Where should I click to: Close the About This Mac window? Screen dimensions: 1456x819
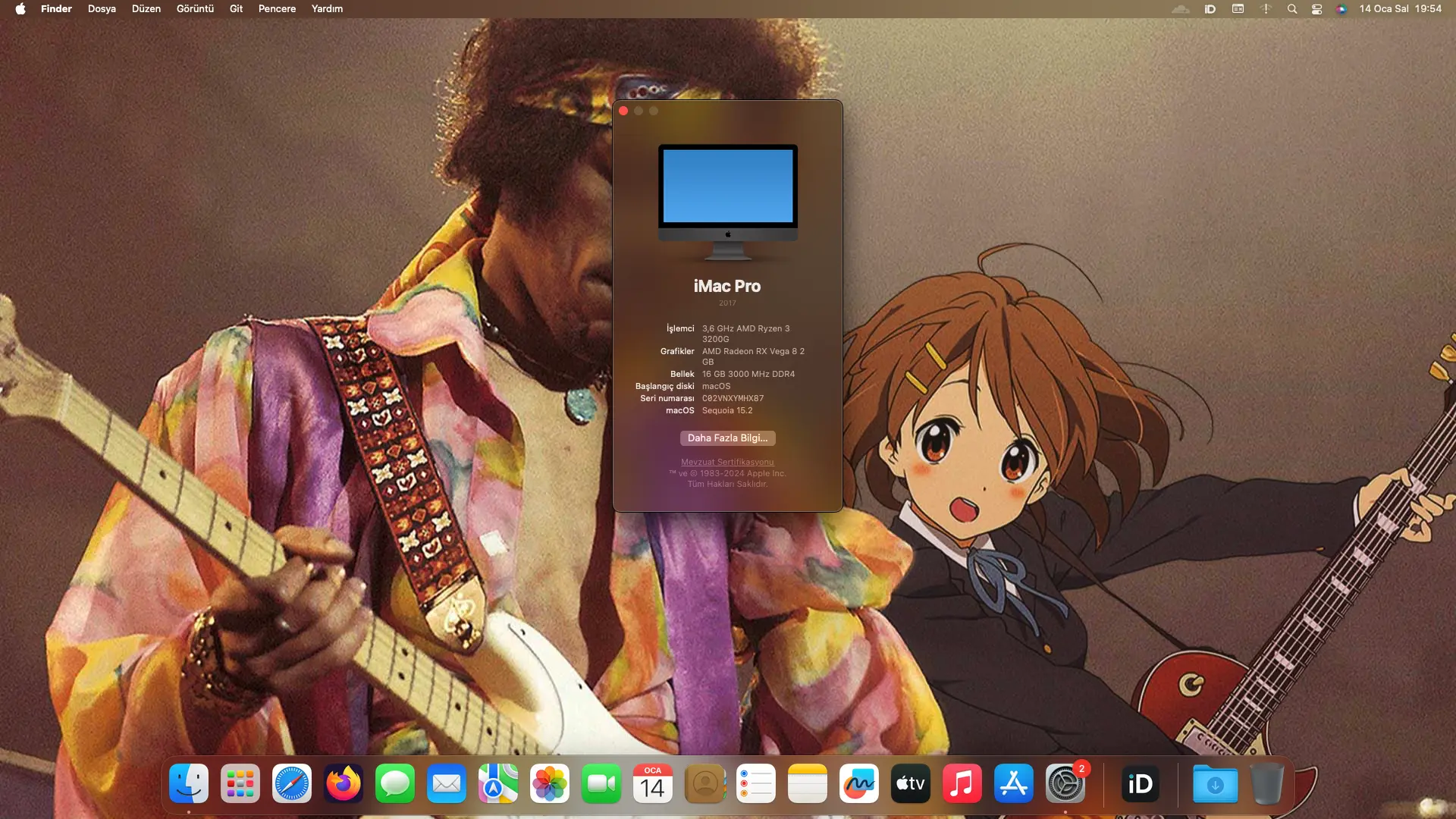(623, 111)
